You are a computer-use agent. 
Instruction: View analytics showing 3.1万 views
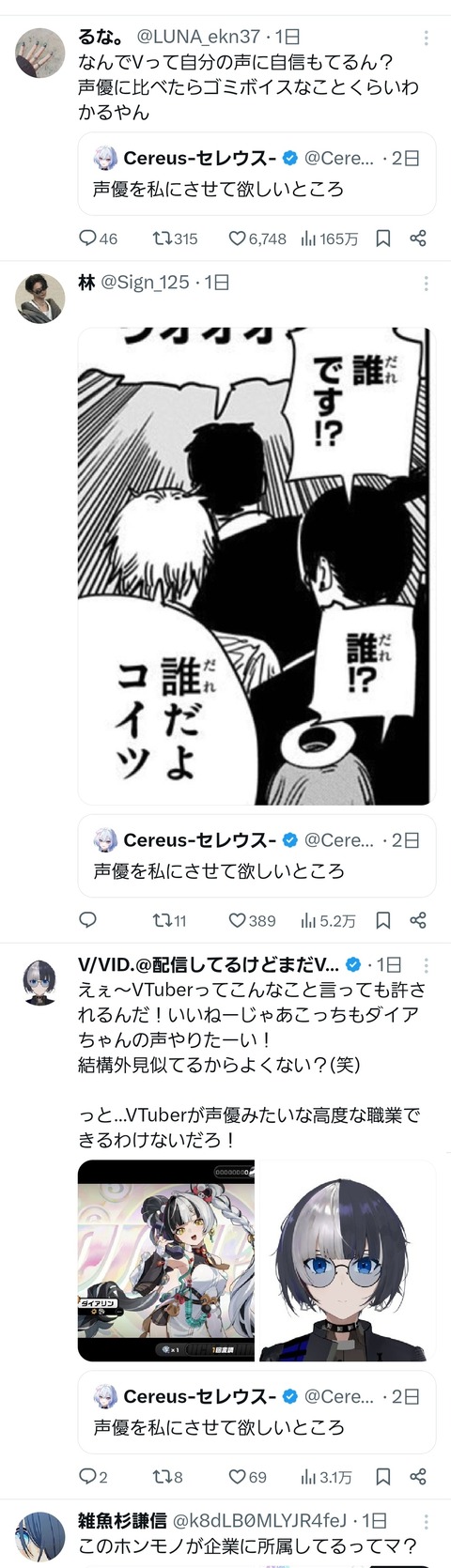point(326,1477)
